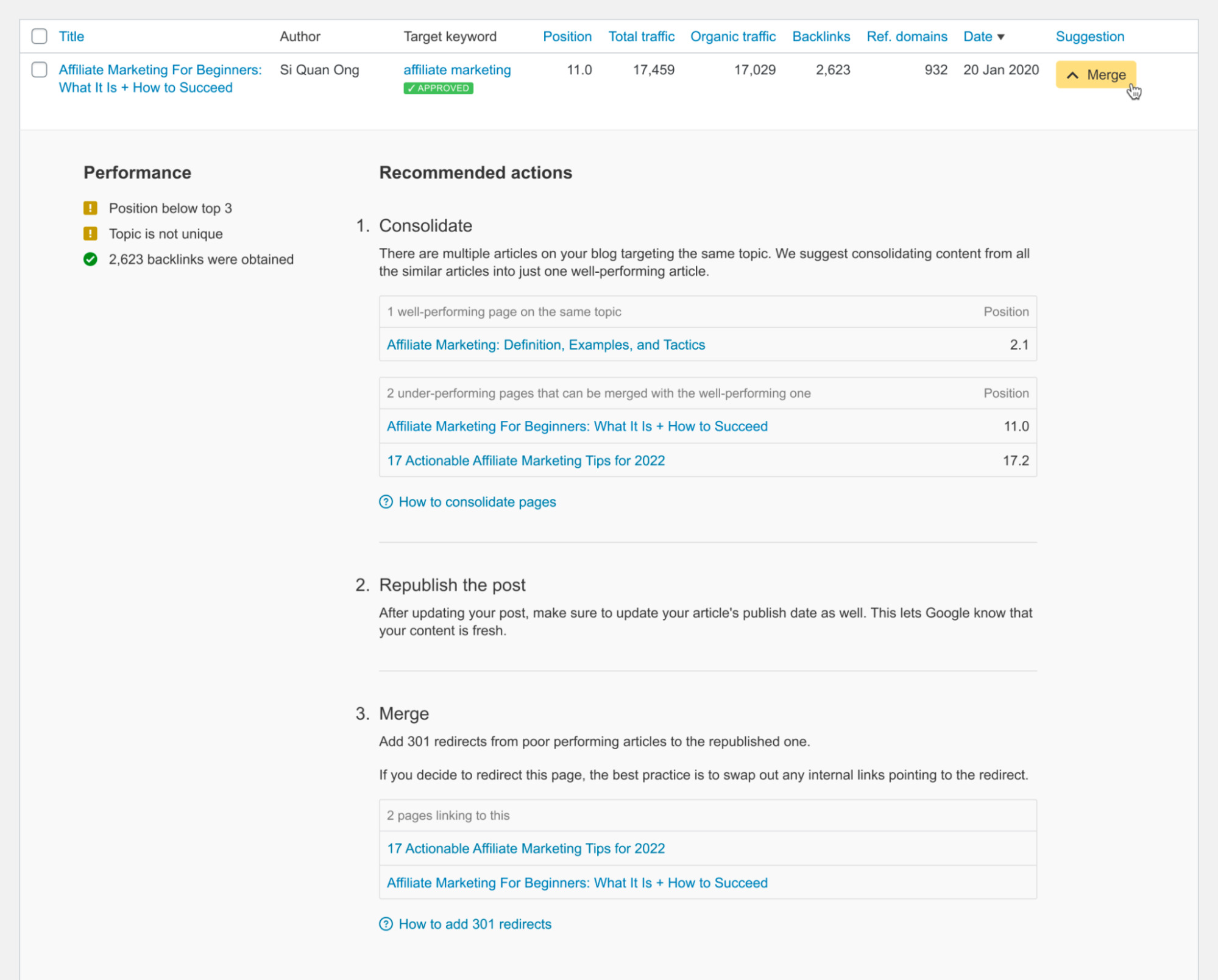Open "17 Actionable Affiliate Marketing Tips for 2022"

pyautogui.click(x=526, y=460)
